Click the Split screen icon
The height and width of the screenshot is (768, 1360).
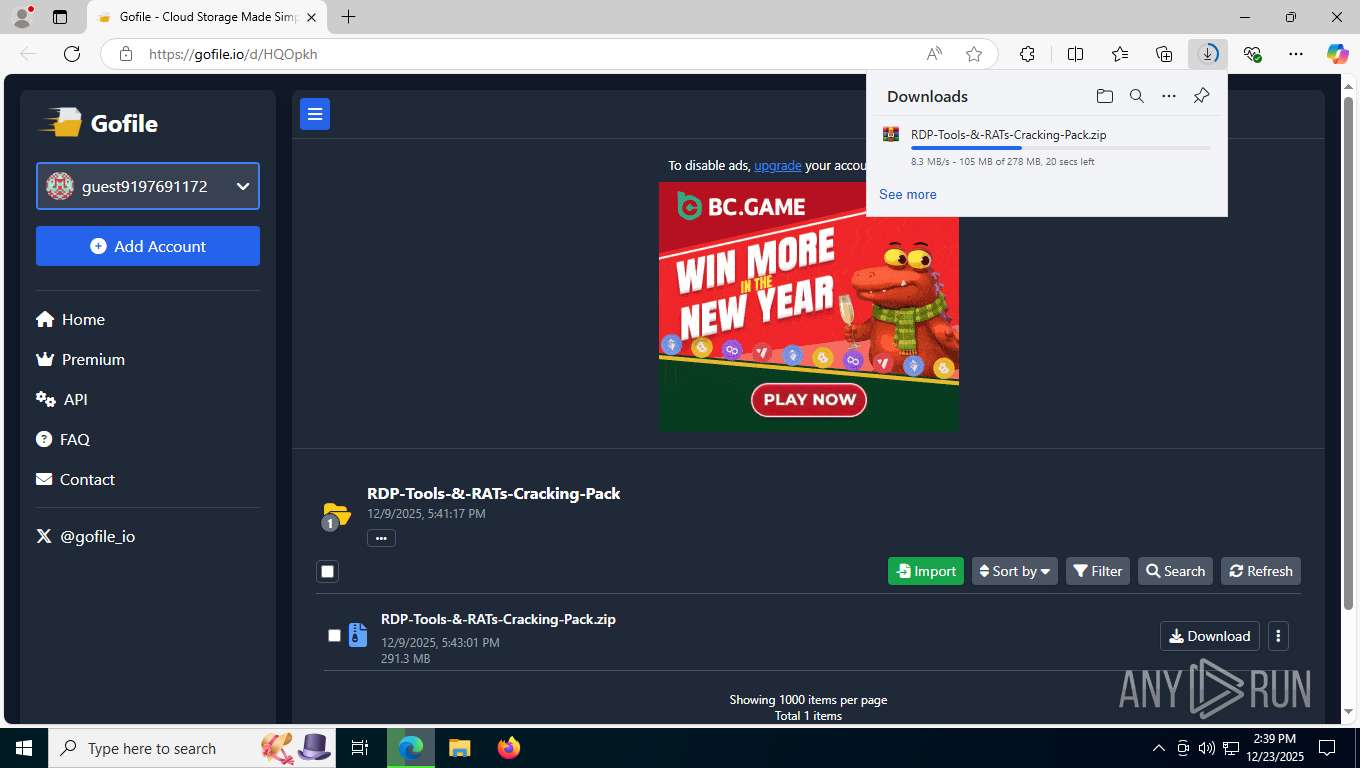click(1075, 54)
